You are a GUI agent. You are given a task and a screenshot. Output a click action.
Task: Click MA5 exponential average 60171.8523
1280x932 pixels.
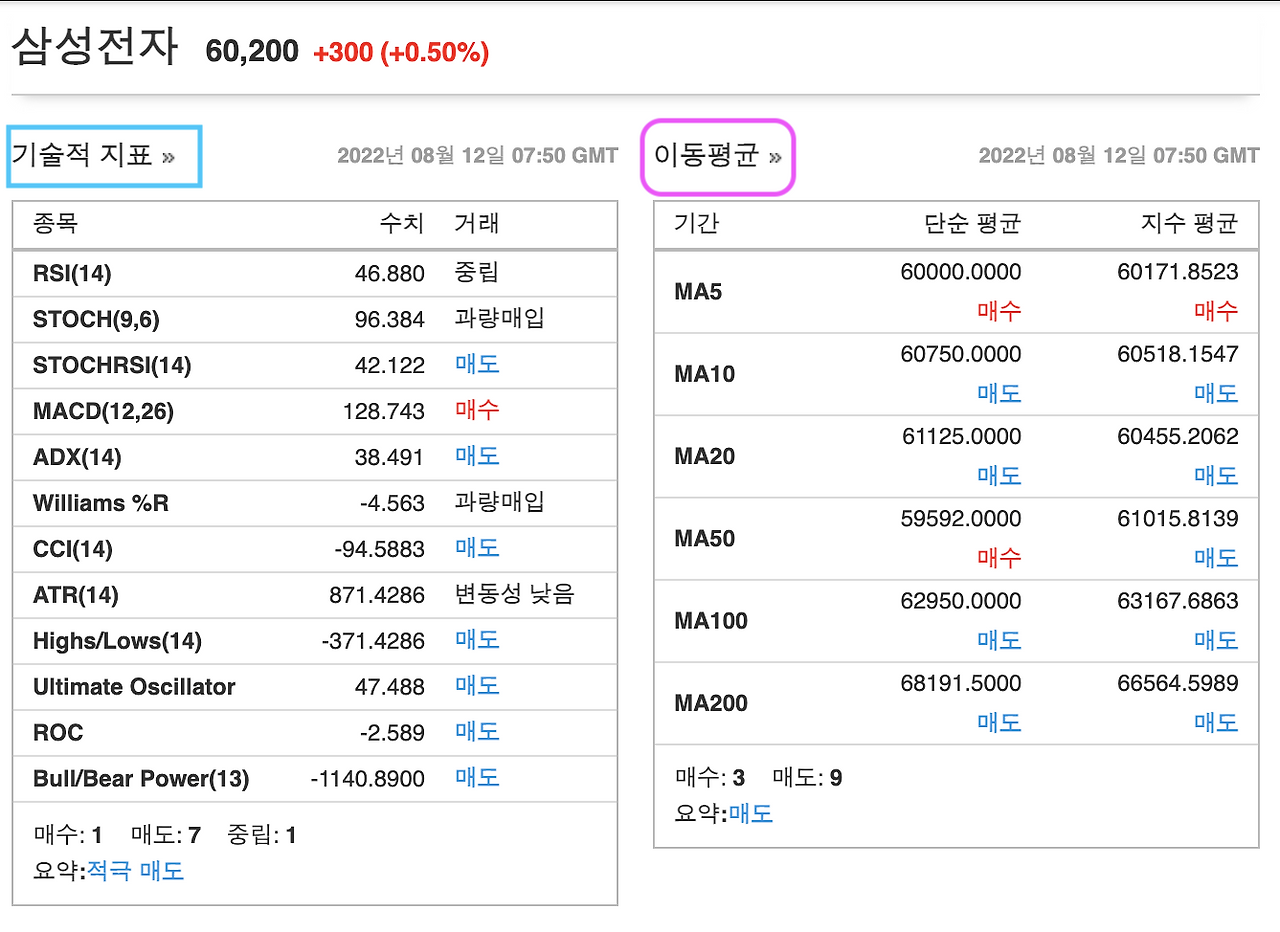point(1178,272)
